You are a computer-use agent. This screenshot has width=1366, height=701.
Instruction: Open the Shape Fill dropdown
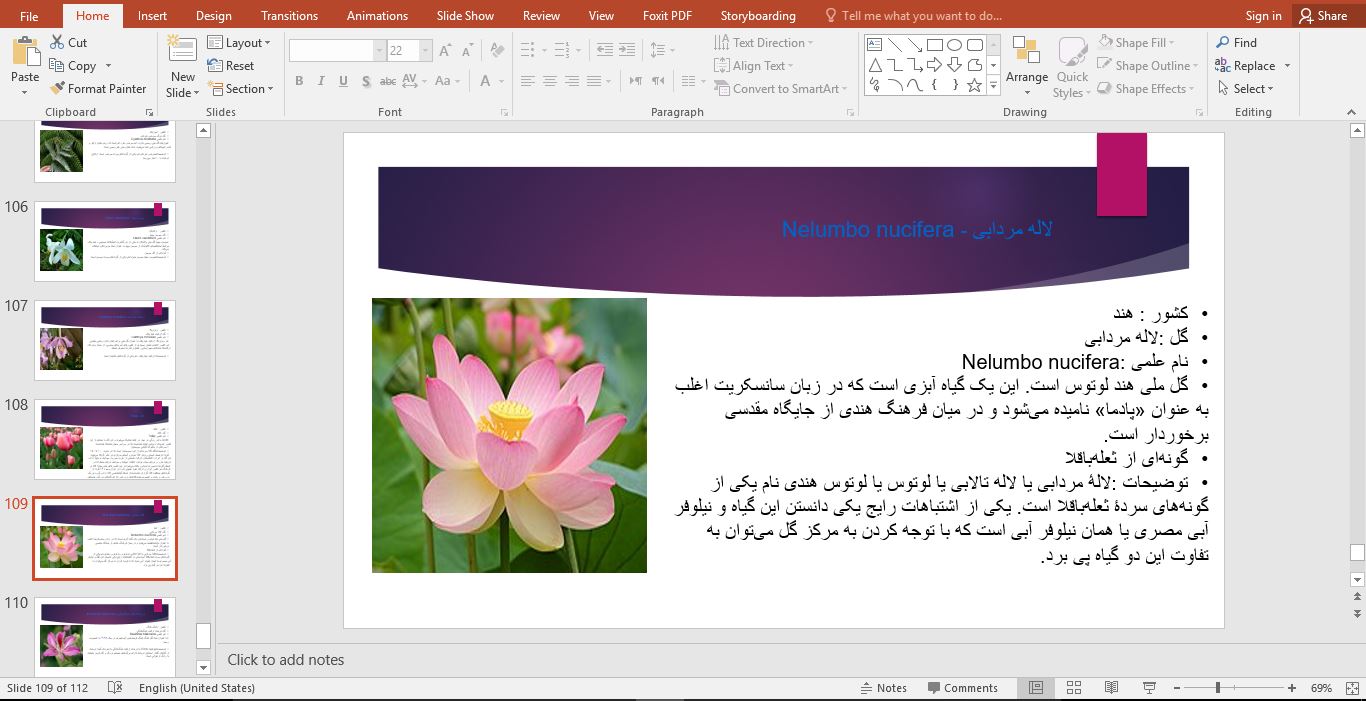pyautogui.click(x=1136, y=43)
